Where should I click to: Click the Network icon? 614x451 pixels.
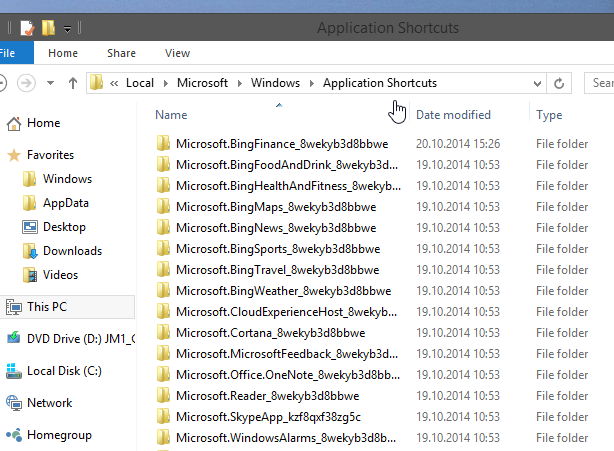14,403
